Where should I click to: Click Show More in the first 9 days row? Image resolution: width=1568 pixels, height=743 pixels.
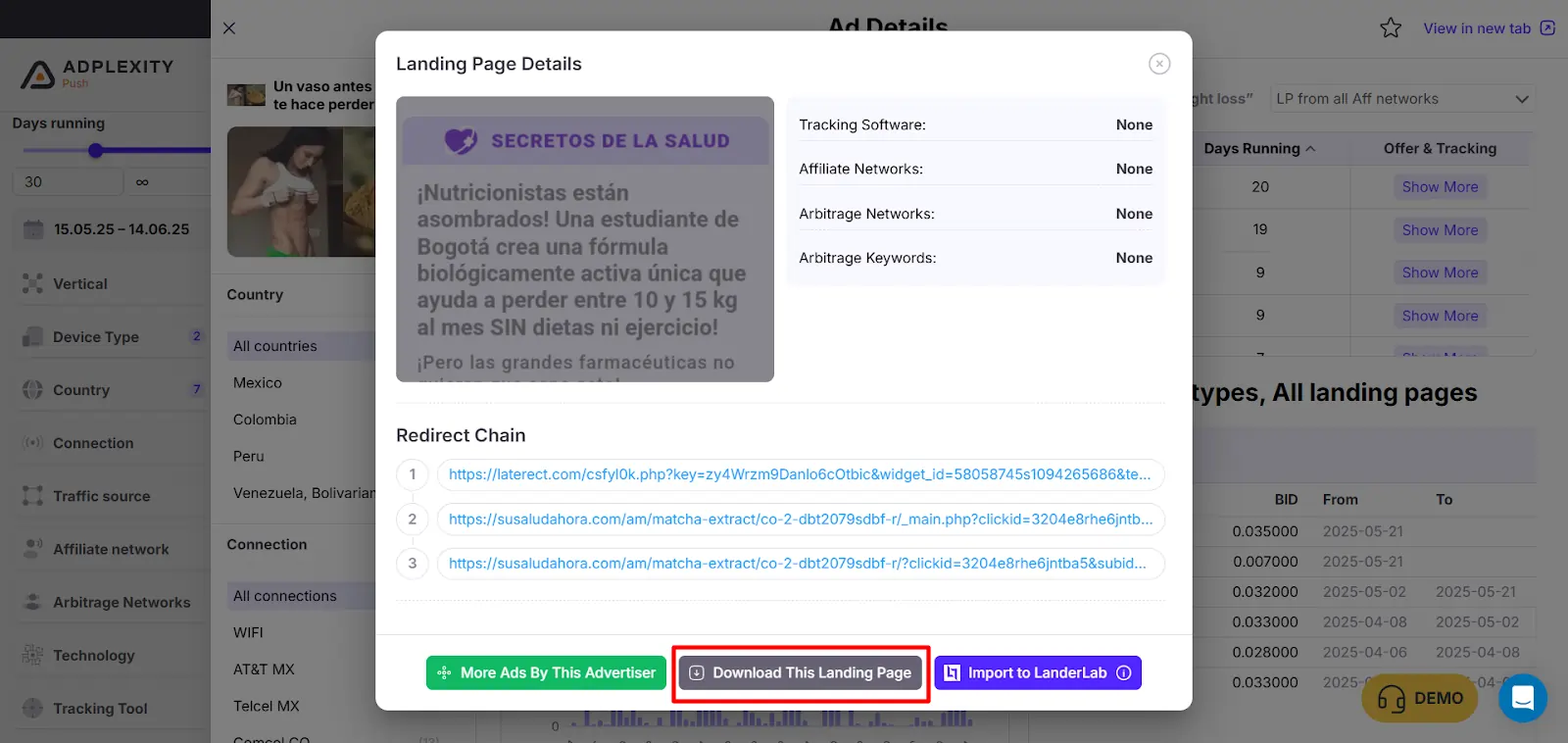(1440, 272)
